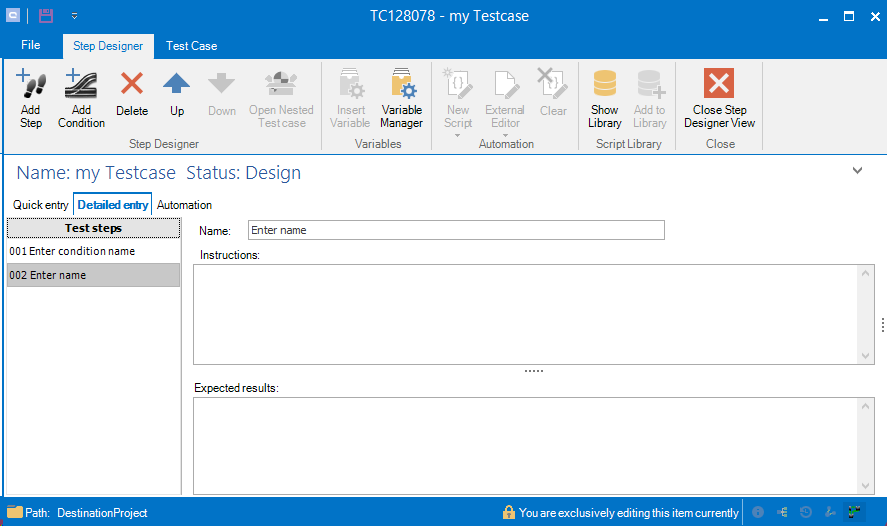Image resolution: width=887 pixels, height=526 pixels.
Task: Select step 001 Enter condition name
Action: click(93, 251)
